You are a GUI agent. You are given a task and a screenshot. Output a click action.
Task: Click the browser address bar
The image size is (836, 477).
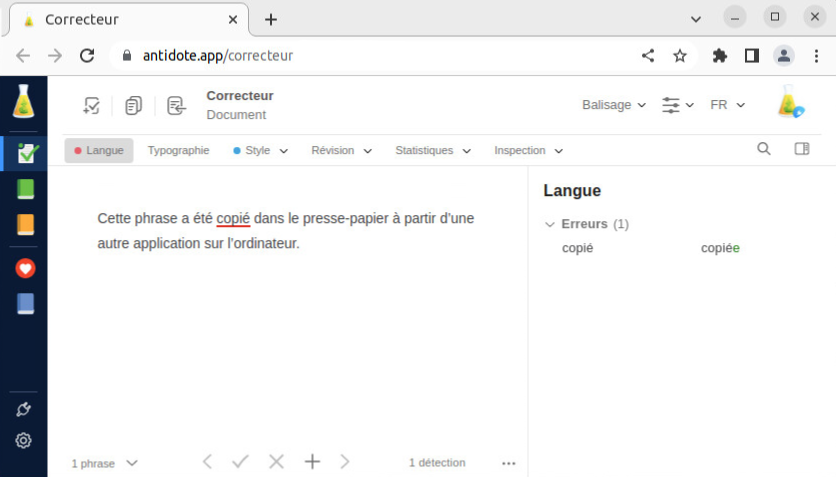[380, 56]
